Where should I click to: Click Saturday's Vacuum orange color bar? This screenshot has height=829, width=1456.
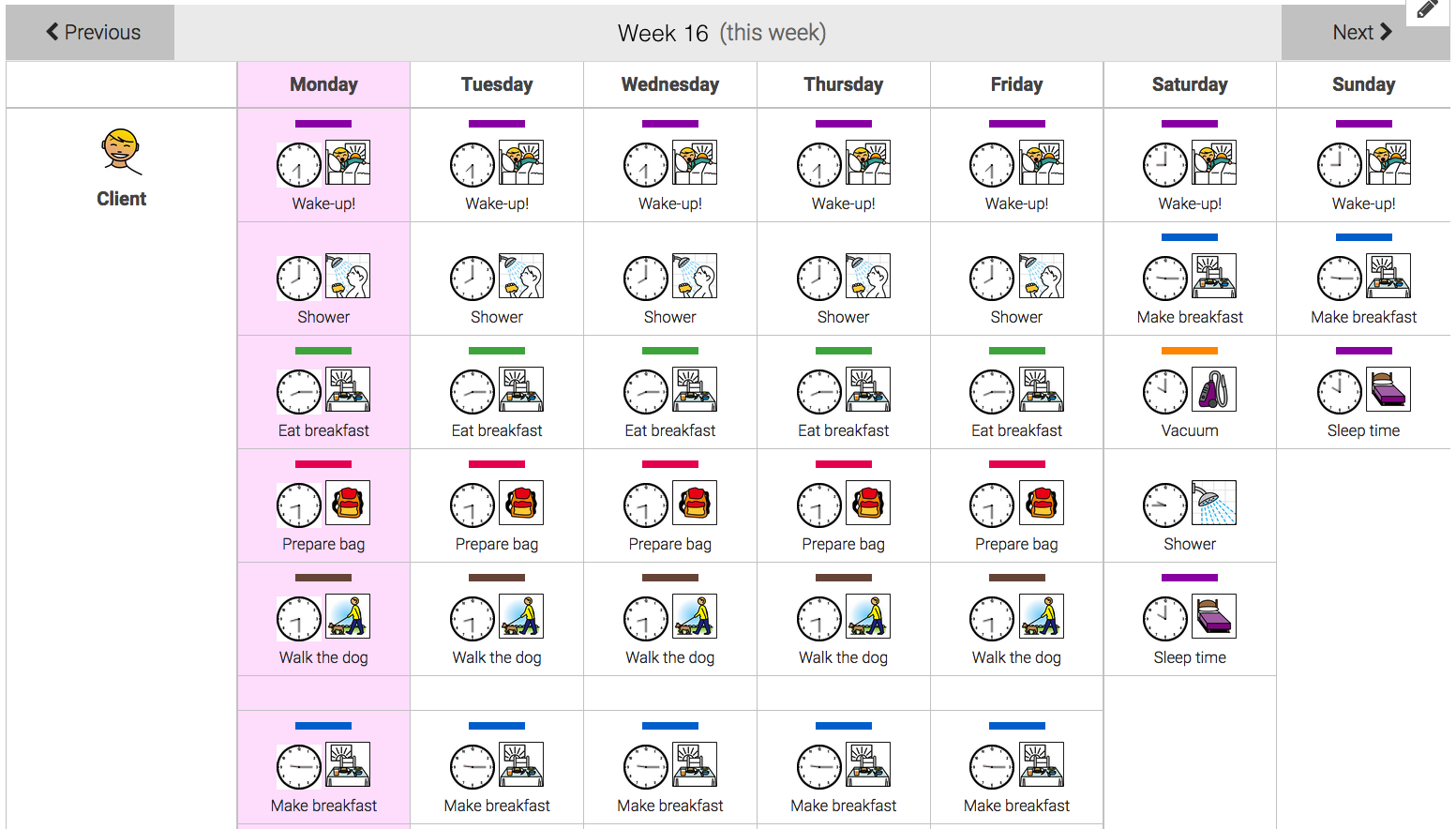click(1190, 351)
